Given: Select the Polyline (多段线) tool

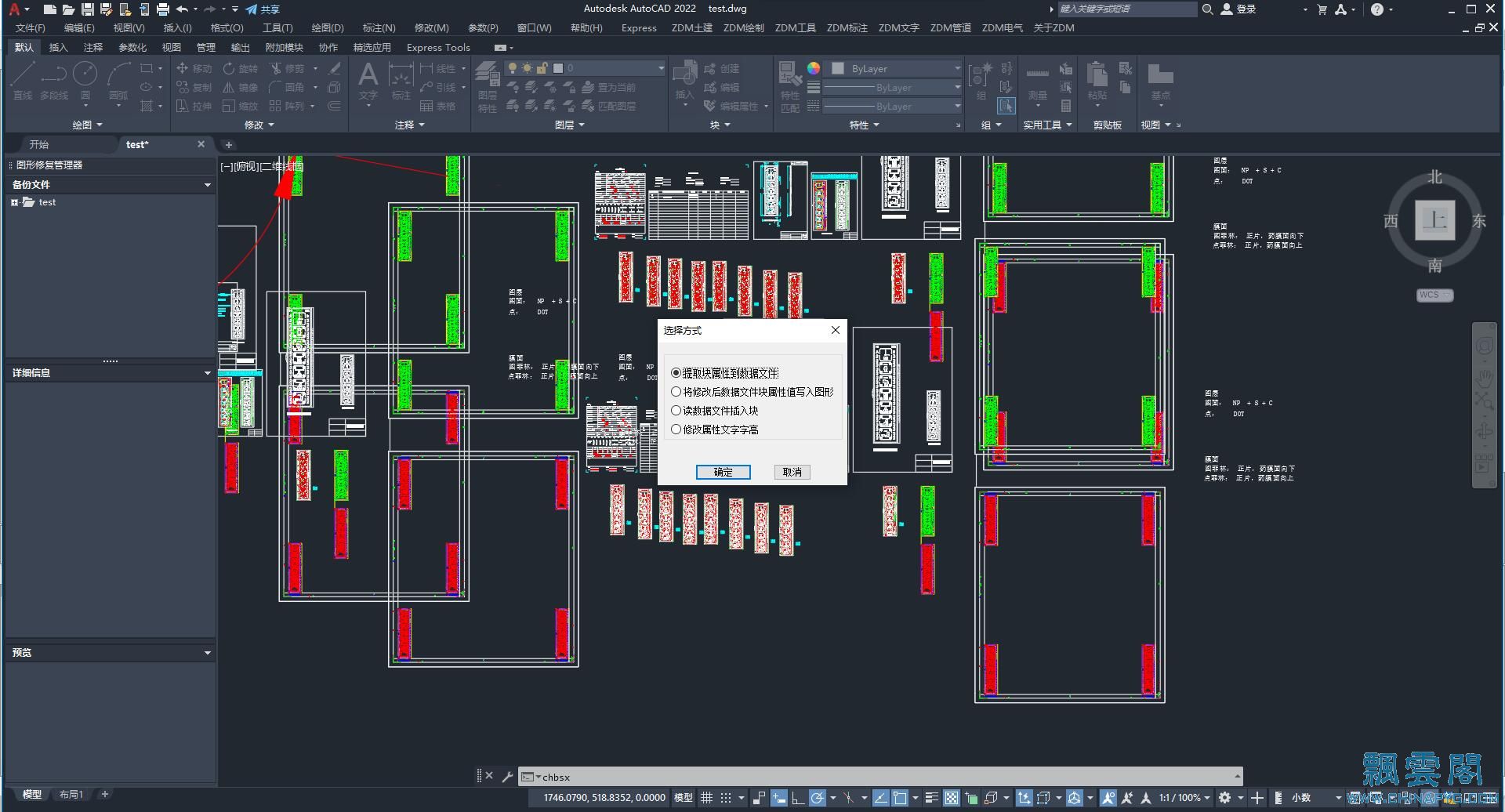Looking at the screenshot, I should (x=54, y=80).
